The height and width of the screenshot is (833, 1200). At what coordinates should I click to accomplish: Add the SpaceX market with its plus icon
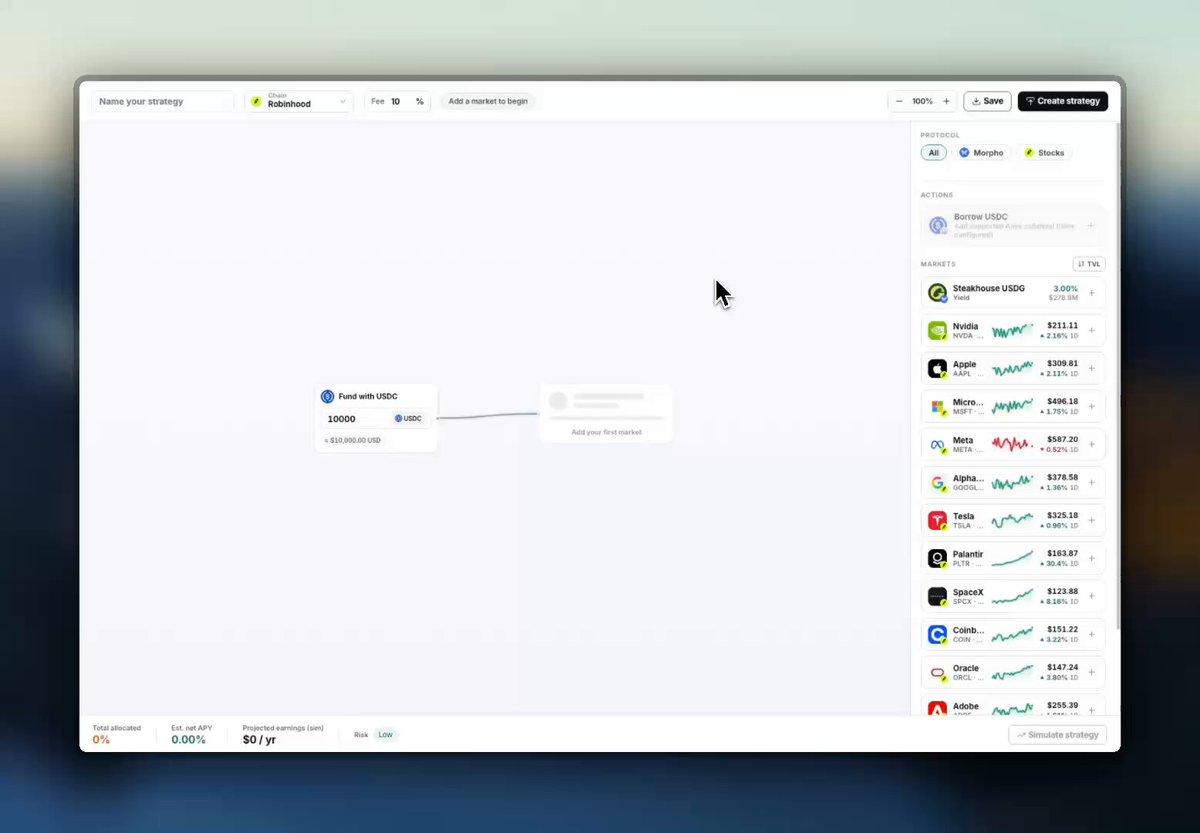1091,596
